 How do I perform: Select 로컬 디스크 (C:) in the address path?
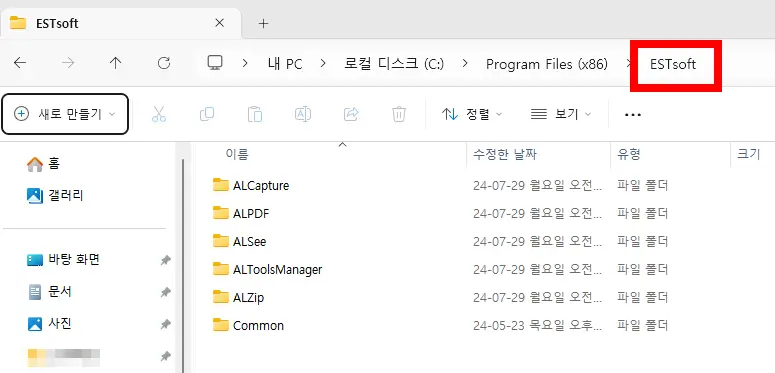[394, 64]
